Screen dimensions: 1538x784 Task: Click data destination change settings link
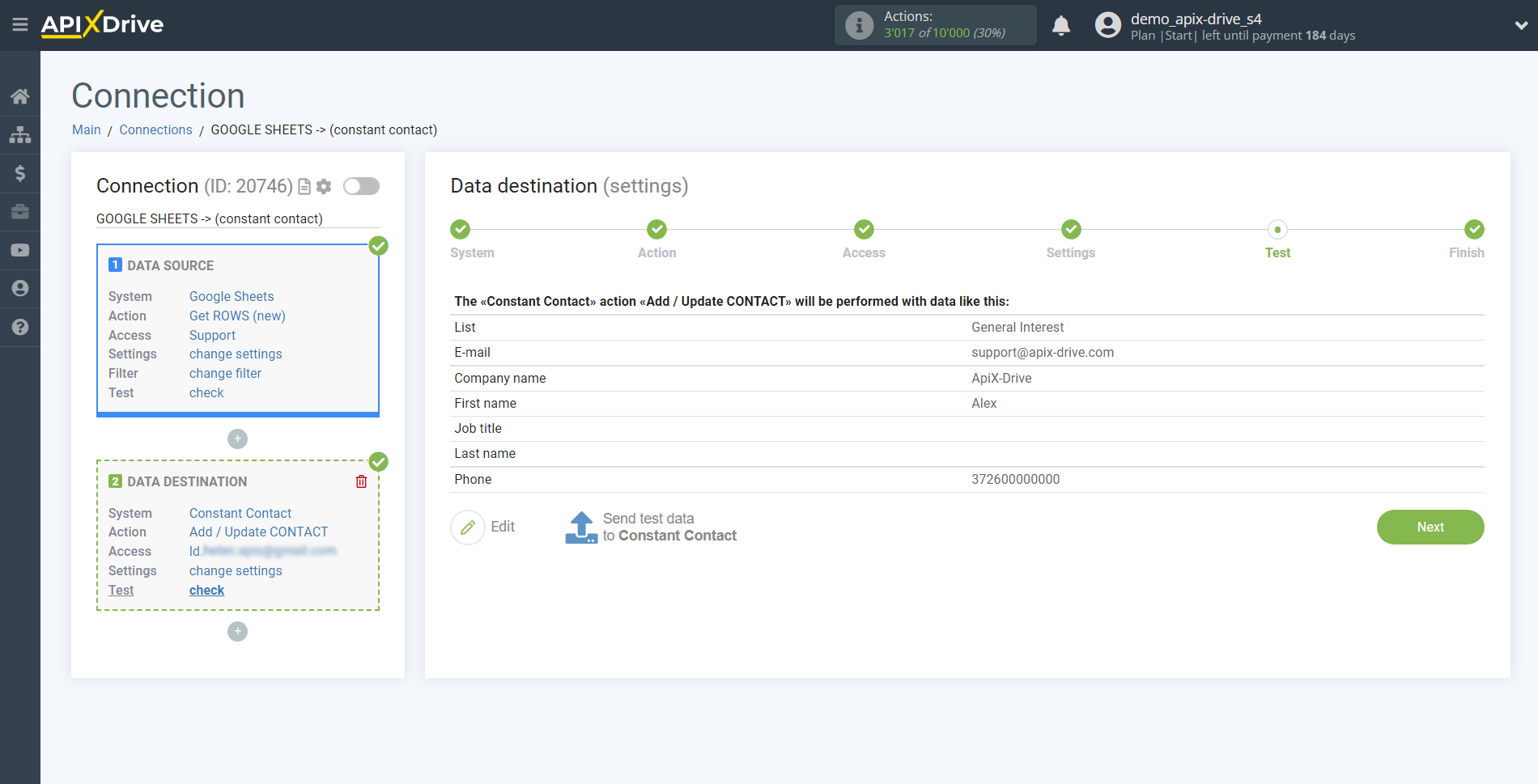click(x=236, y=570)
